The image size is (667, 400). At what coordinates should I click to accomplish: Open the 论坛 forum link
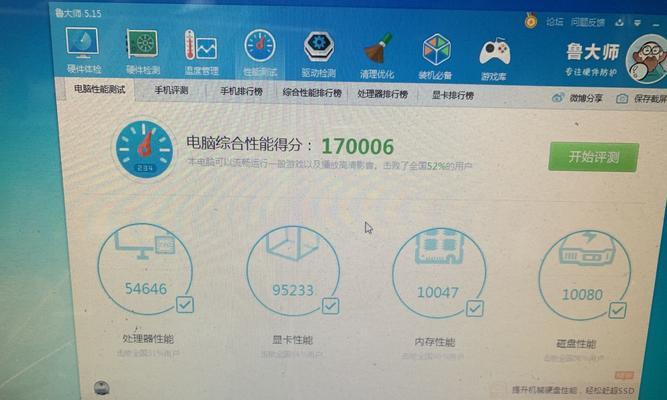554,21
